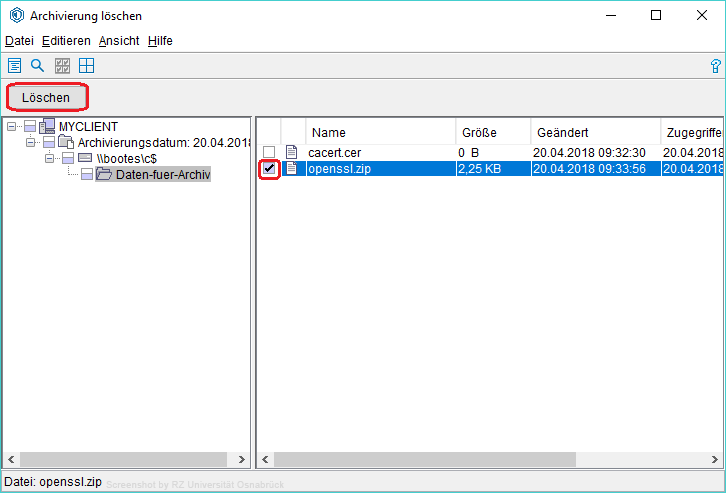The height and width of the screenshot is (493, 726).
Task: Click the Daten-fuer-Archiv folder icon
Action: tap(104, 175)
